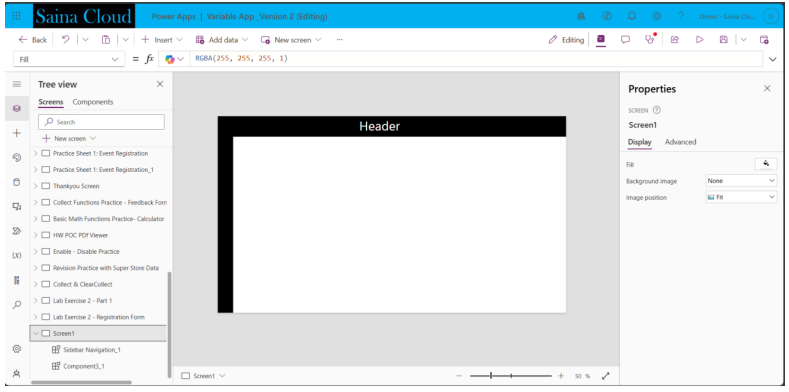
Task: Save the app using the floppy disk icon
Action: (724, 40)
